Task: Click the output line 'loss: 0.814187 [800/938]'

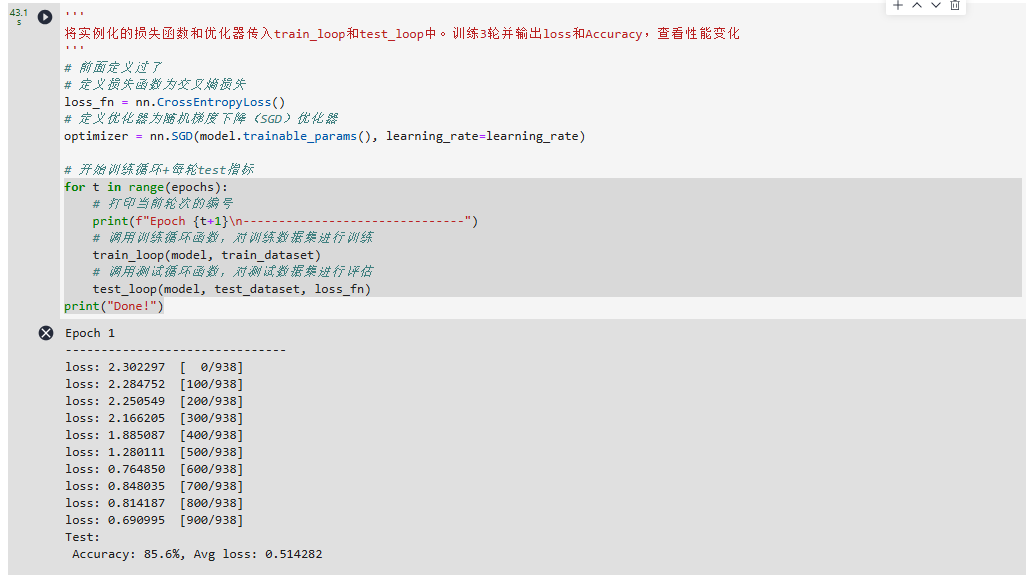Action: tap(154, 504)
